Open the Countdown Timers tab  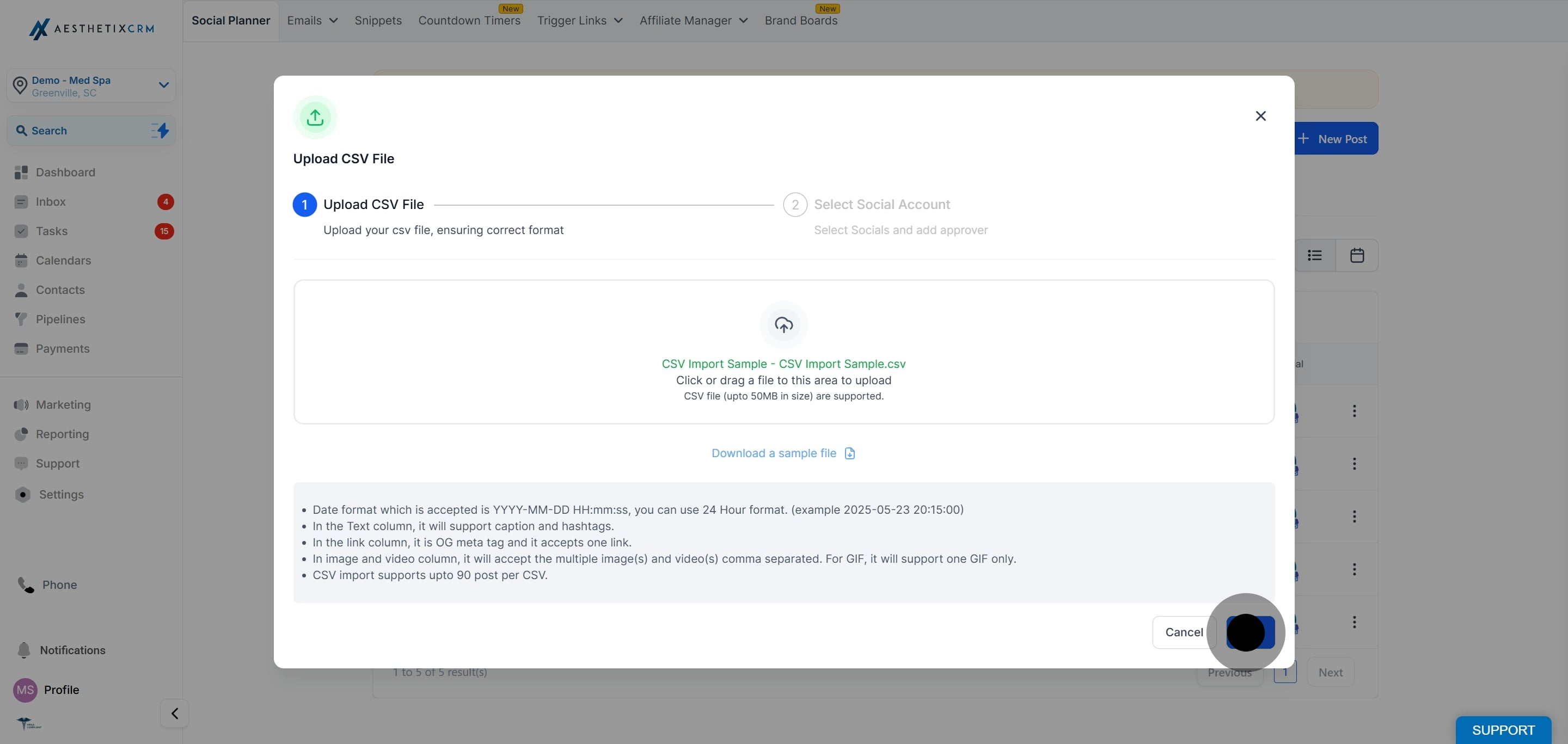point(469,21)
